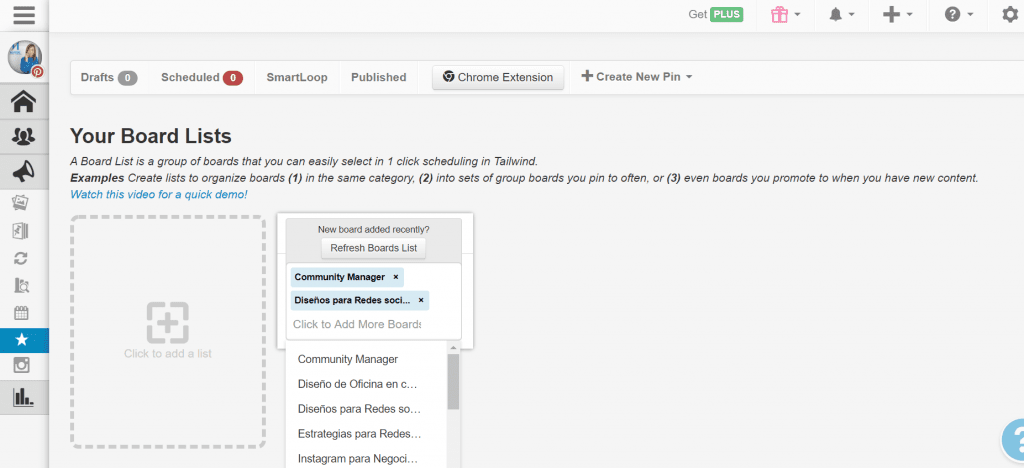
Task: Open the plus icon dropdown
Action: (897, 14)
